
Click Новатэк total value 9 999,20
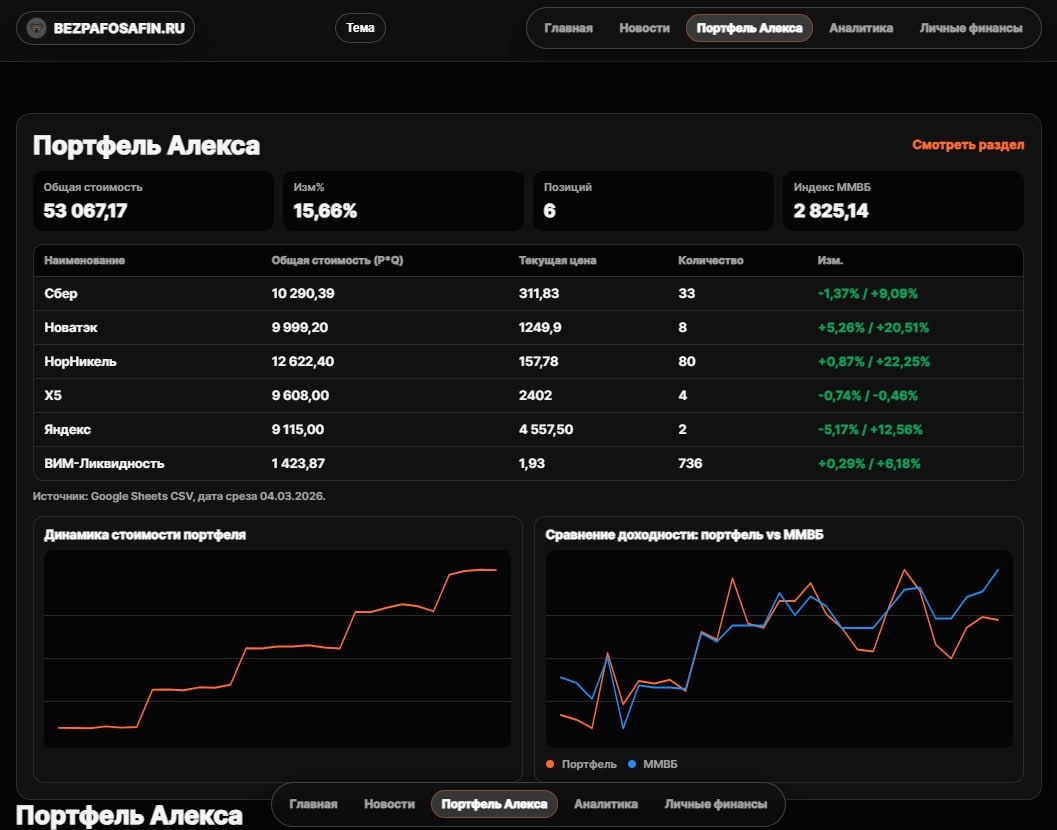pyautogui.click(x=299, y=328)
